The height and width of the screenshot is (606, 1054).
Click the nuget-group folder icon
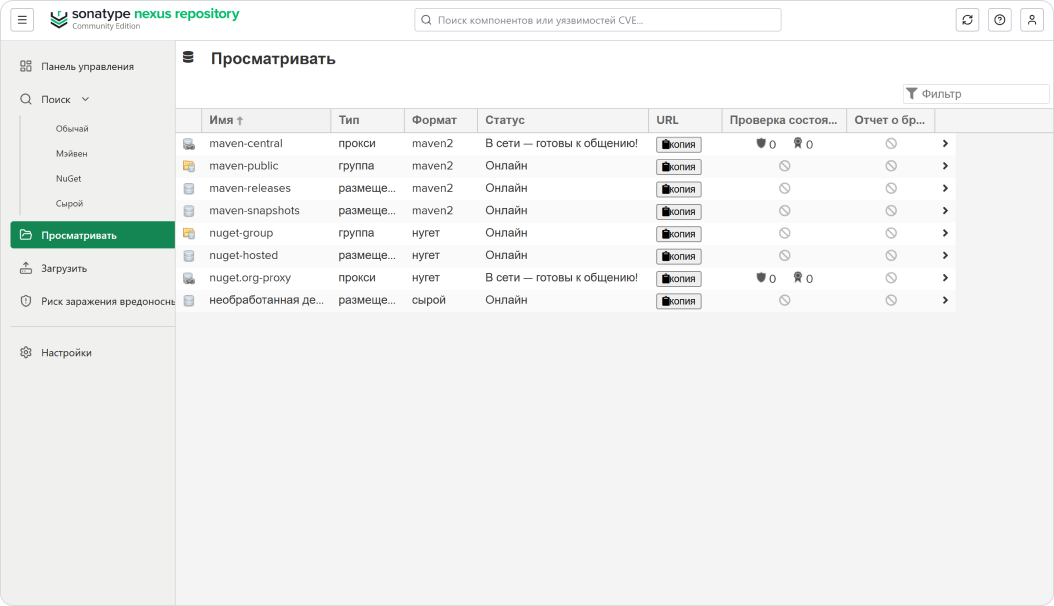(189, 233)
